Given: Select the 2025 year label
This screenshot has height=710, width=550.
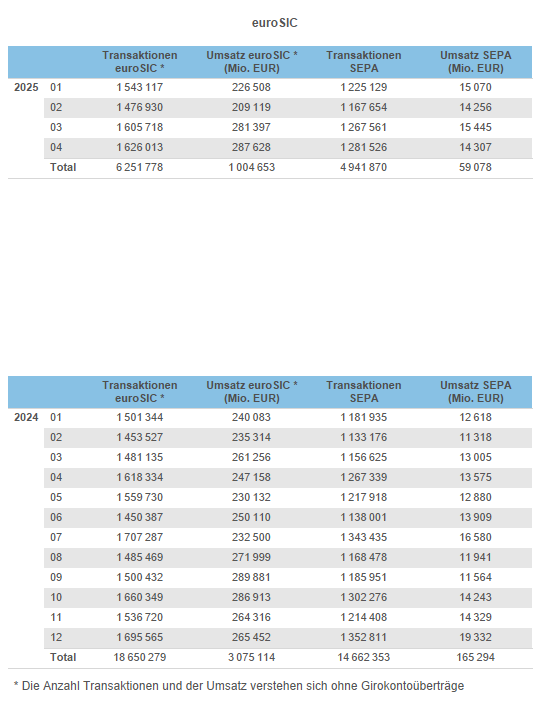Looking at the screenshot, I should [x=26, y=87].
